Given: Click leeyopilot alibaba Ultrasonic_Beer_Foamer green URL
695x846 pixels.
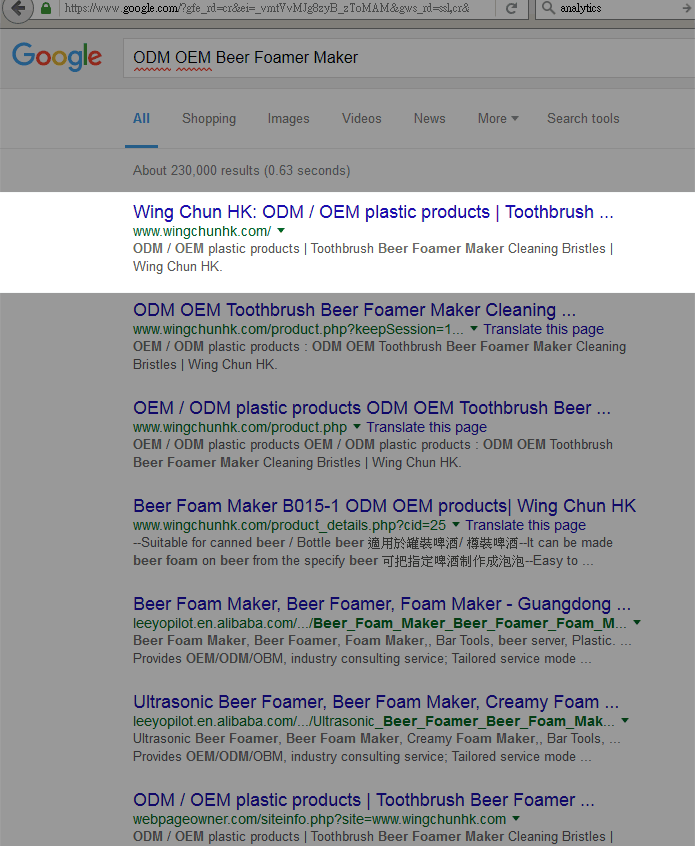Looking at the screenshot, I should coord(374,721).
